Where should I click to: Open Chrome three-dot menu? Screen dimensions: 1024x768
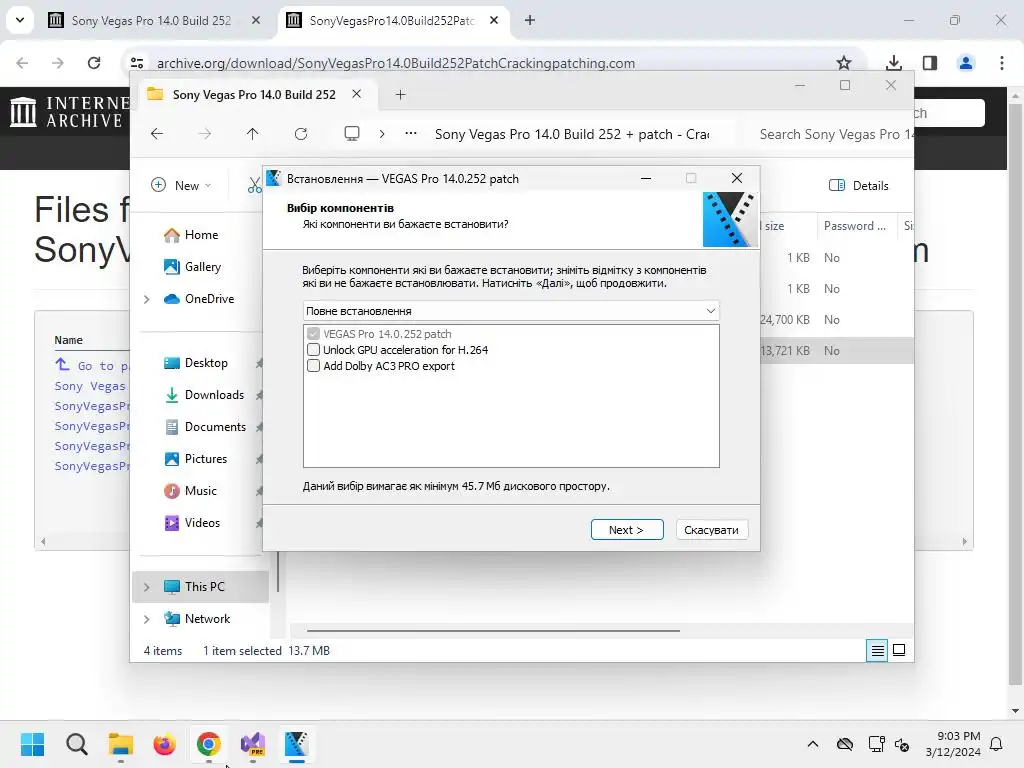coord(1002,63)
